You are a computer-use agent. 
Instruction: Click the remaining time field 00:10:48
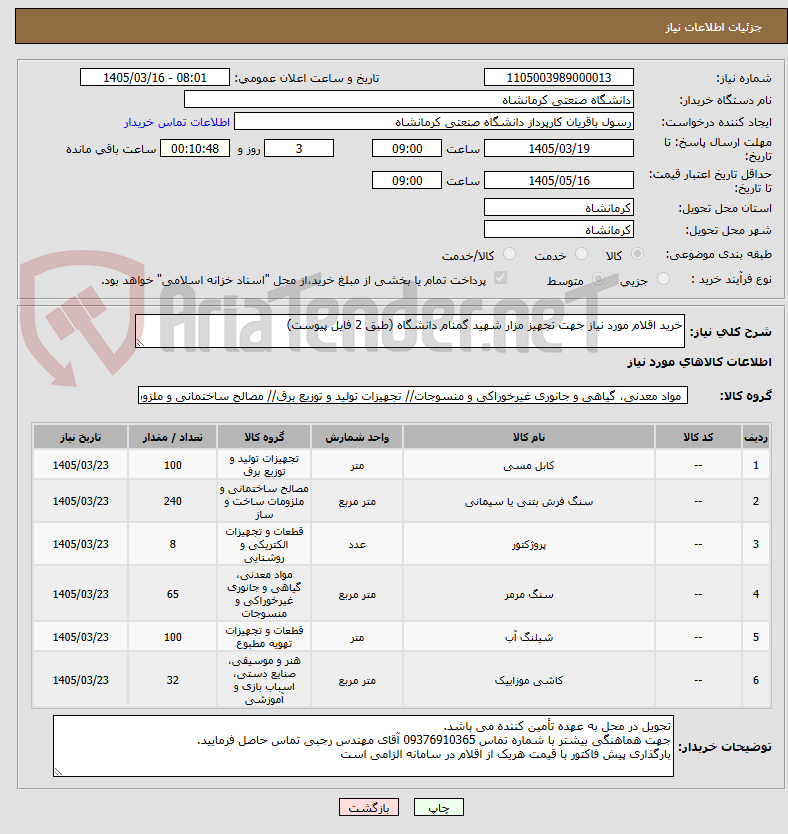point(195,148)
